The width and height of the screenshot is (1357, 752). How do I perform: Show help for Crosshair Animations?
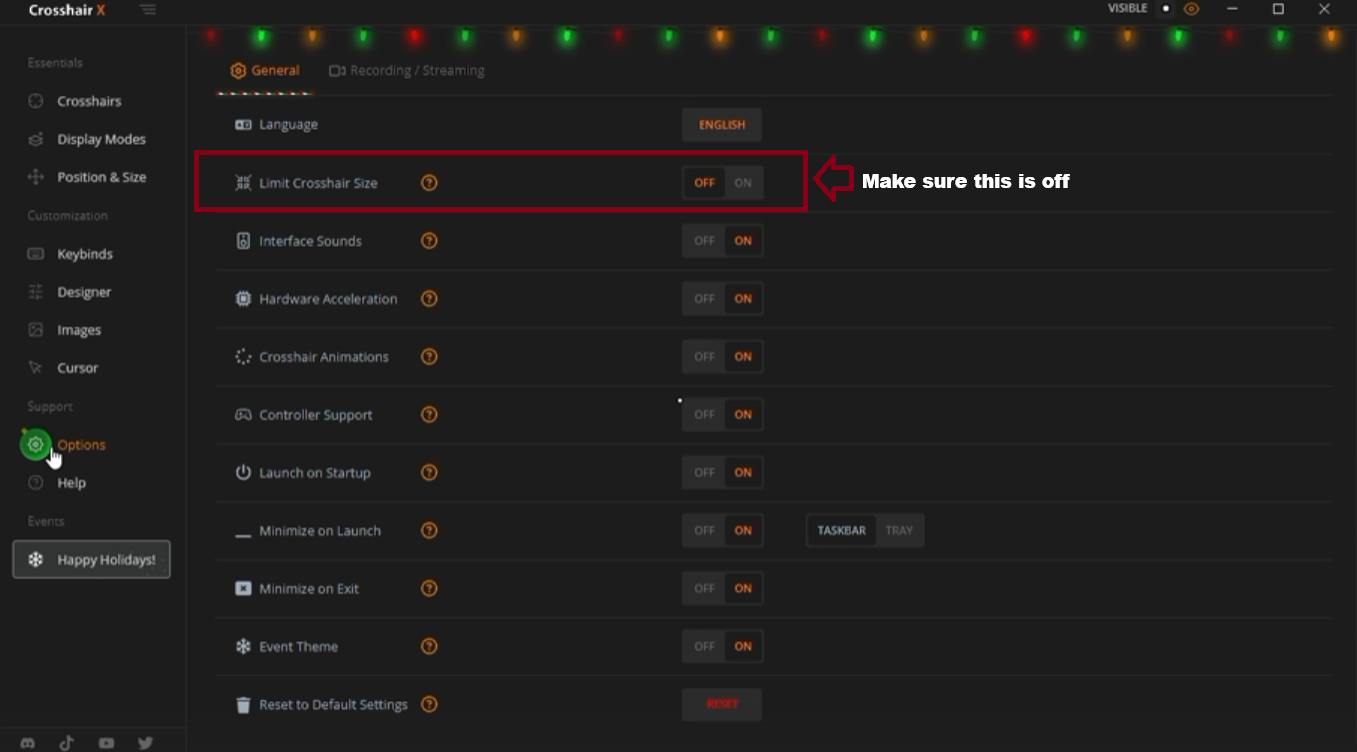pyautogui.click(x=429, y=357)
